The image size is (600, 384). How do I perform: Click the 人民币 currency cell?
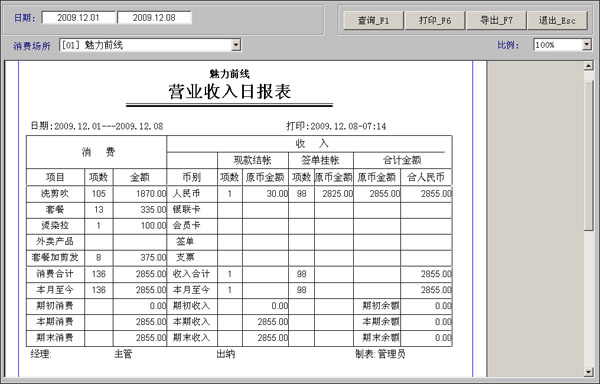pos(187,194)
